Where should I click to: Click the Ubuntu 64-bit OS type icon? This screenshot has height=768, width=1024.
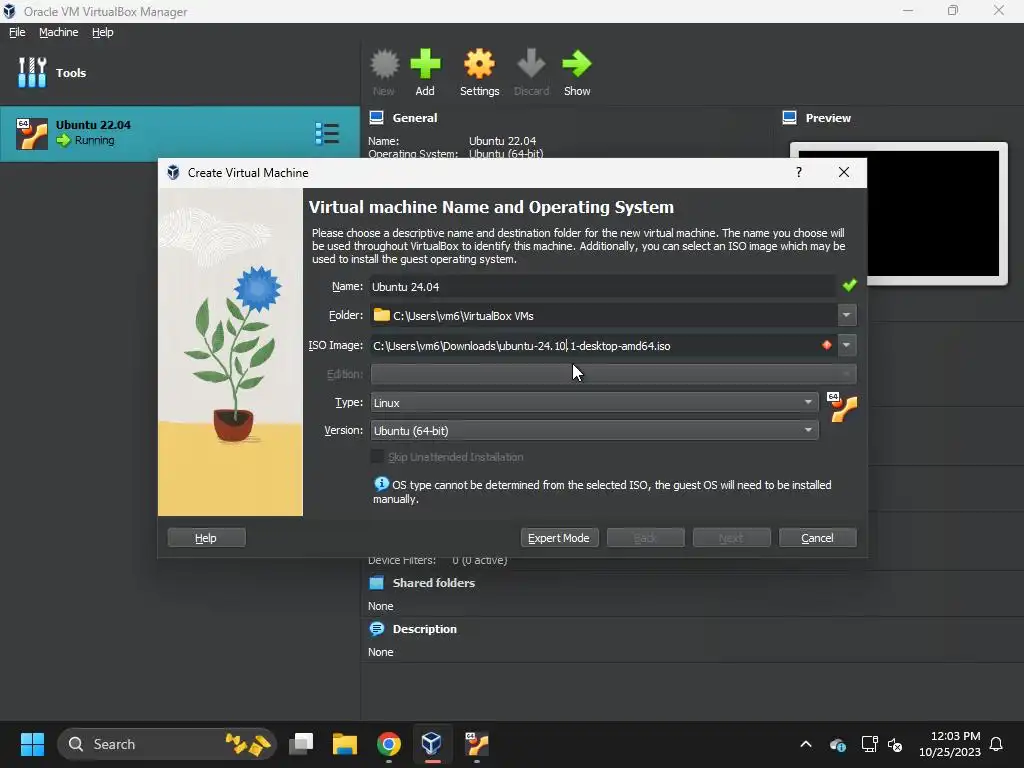pyautogui.click(x=842, y=408)
